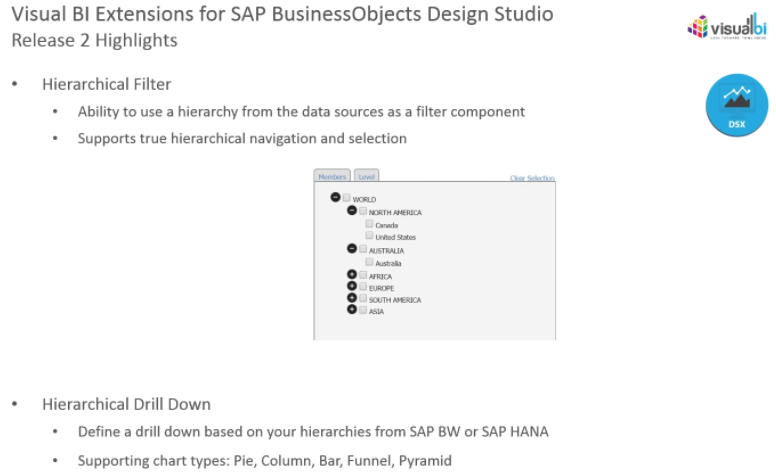Collapse the AUSTRALIA region node

[352, 249]
